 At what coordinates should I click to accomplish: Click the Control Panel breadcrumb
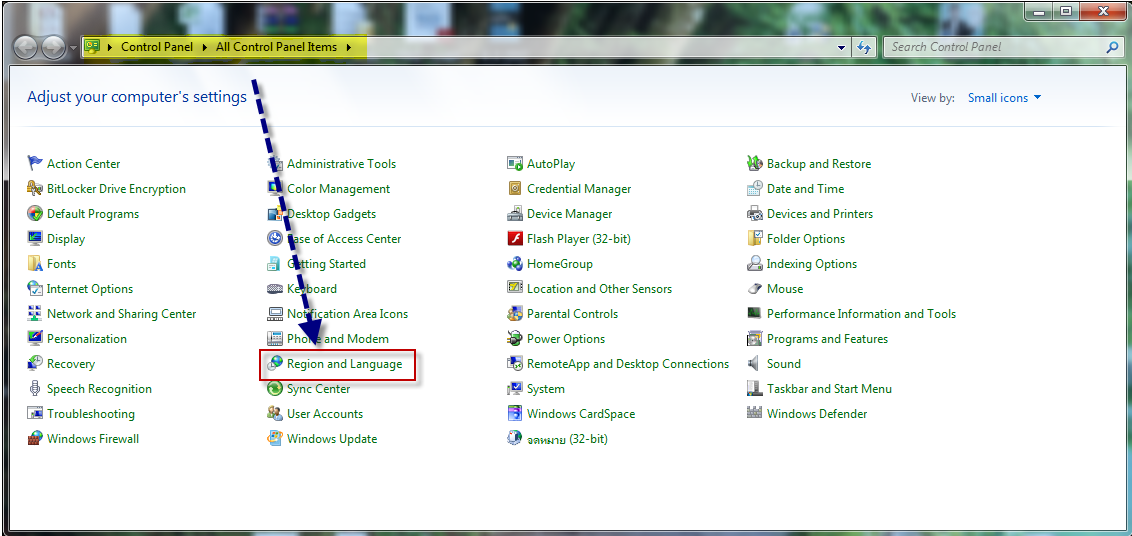pos(157,47)
